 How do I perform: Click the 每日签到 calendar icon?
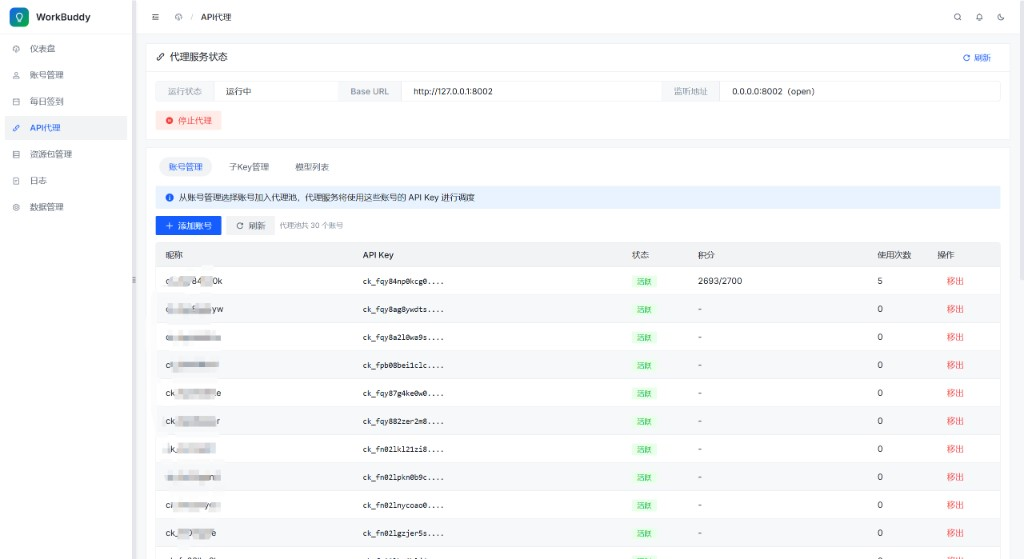click(16, 101)
